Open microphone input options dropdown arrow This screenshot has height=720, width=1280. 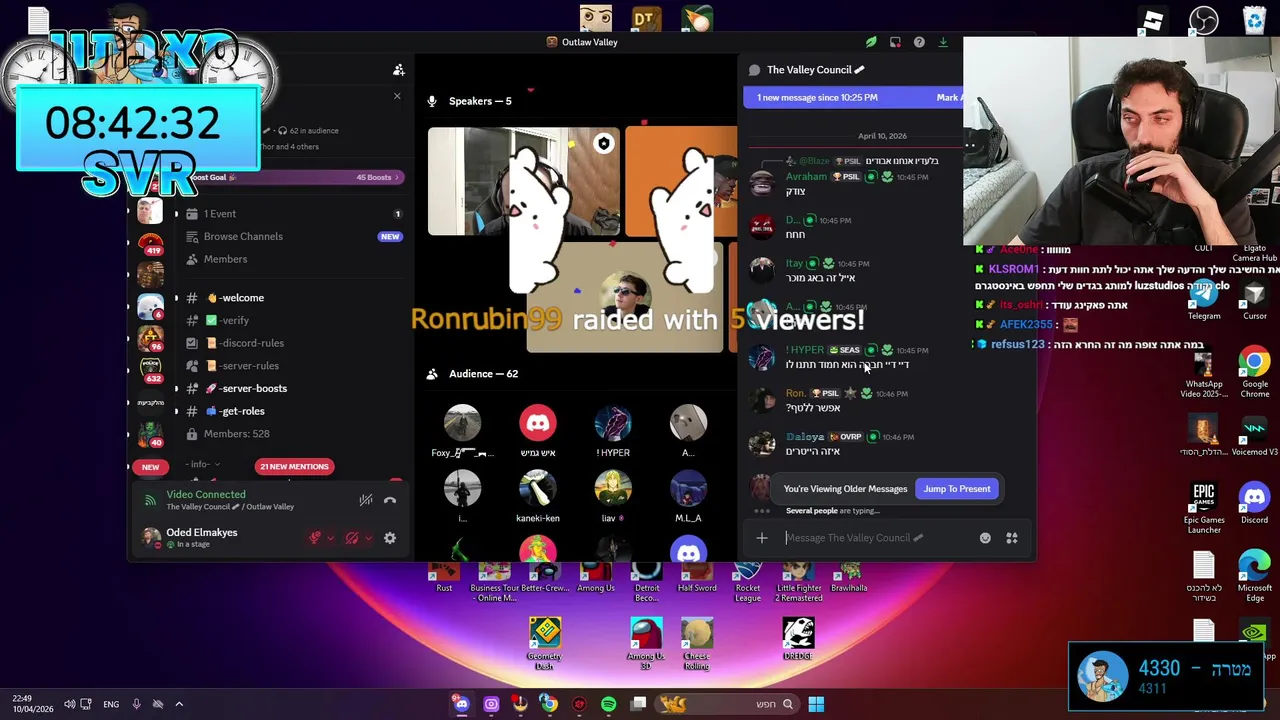pos(331,538)
